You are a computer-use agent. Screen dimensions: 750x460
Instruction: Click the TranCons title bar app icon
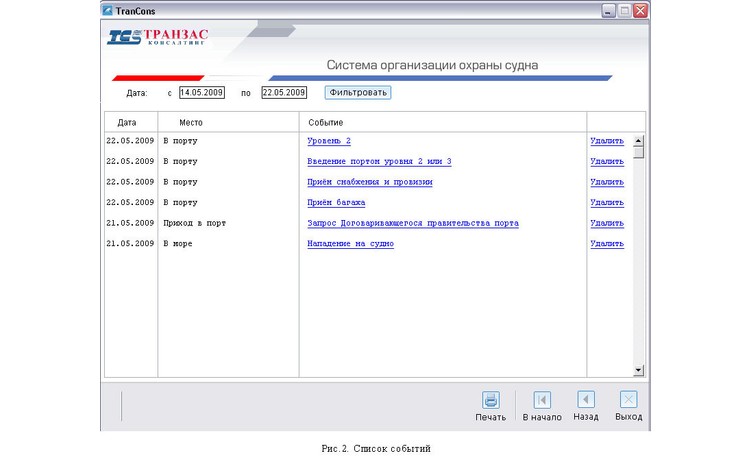tap(109, 11)
